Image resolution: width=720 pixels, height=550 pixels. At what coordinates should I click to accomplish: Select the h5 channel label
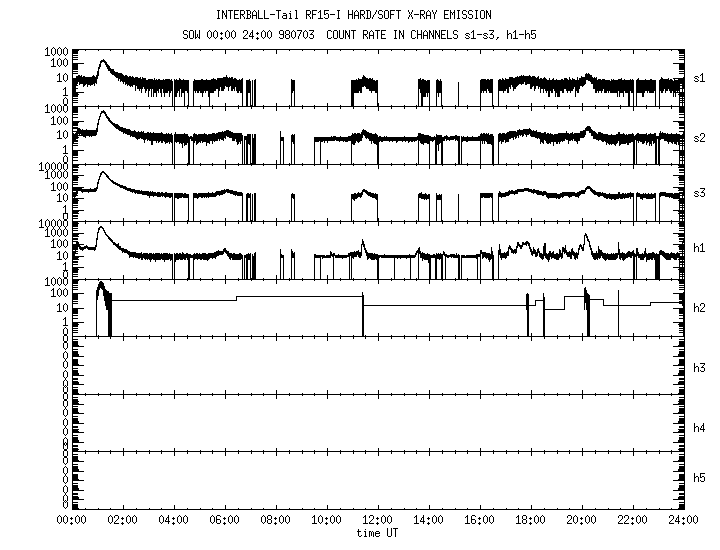(x=700, y=478)
